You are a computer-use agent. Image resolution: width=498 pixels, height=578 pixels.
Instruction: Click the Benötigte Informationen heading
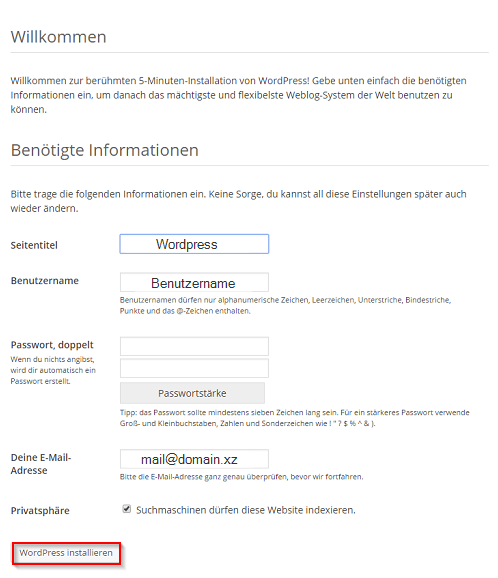105,150
